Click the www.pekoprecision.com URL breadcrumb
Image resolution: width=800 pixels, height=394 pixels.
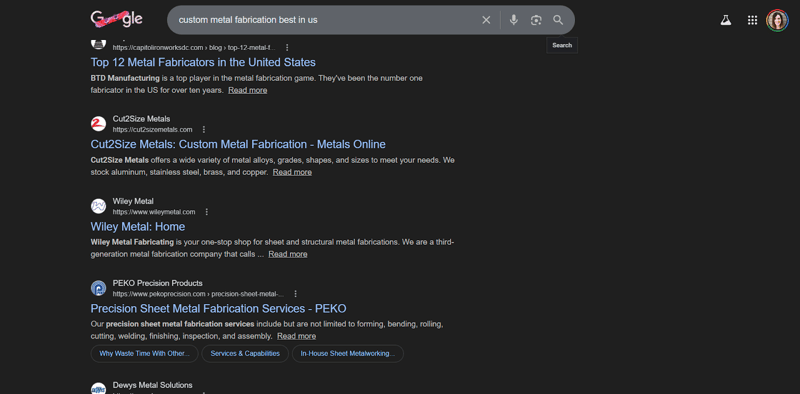pyautogui.click(x=198, y=294)
